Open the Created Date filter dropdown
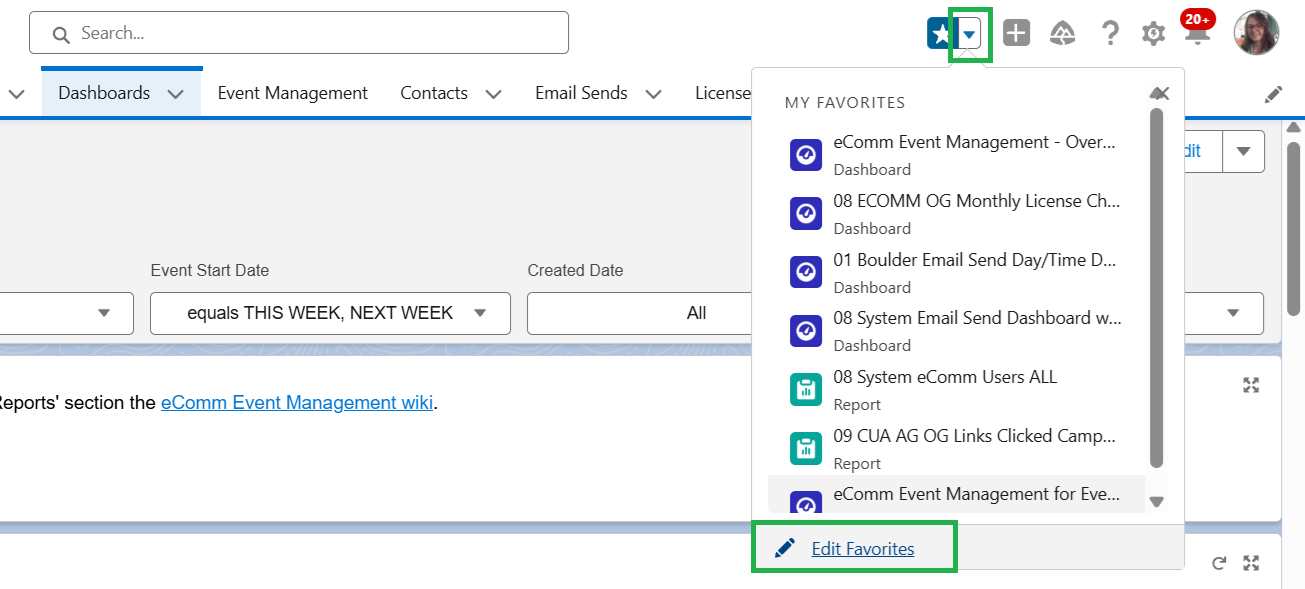1305x589 pixels. tap(640, 313)
